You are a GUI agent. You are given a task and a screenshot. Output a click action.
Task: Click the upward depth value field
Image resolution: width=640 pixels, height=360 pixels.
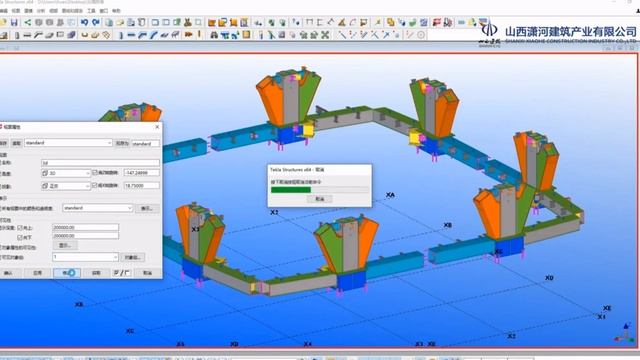pos(85,227)
